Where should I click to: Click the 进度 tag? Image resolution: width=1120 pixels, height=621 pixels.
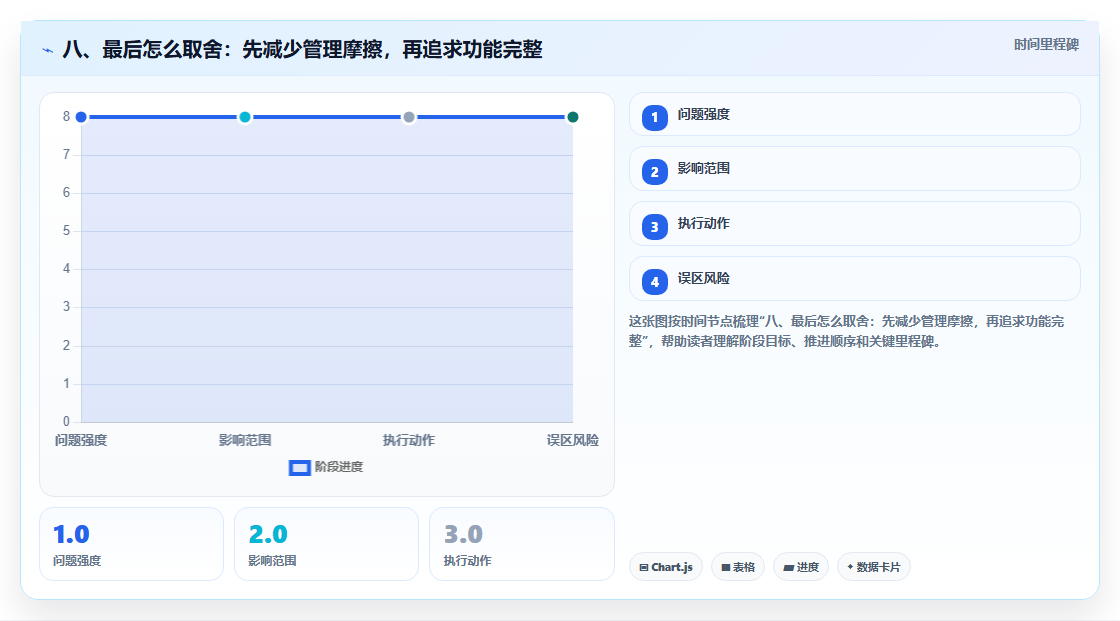tap(801, 567)
